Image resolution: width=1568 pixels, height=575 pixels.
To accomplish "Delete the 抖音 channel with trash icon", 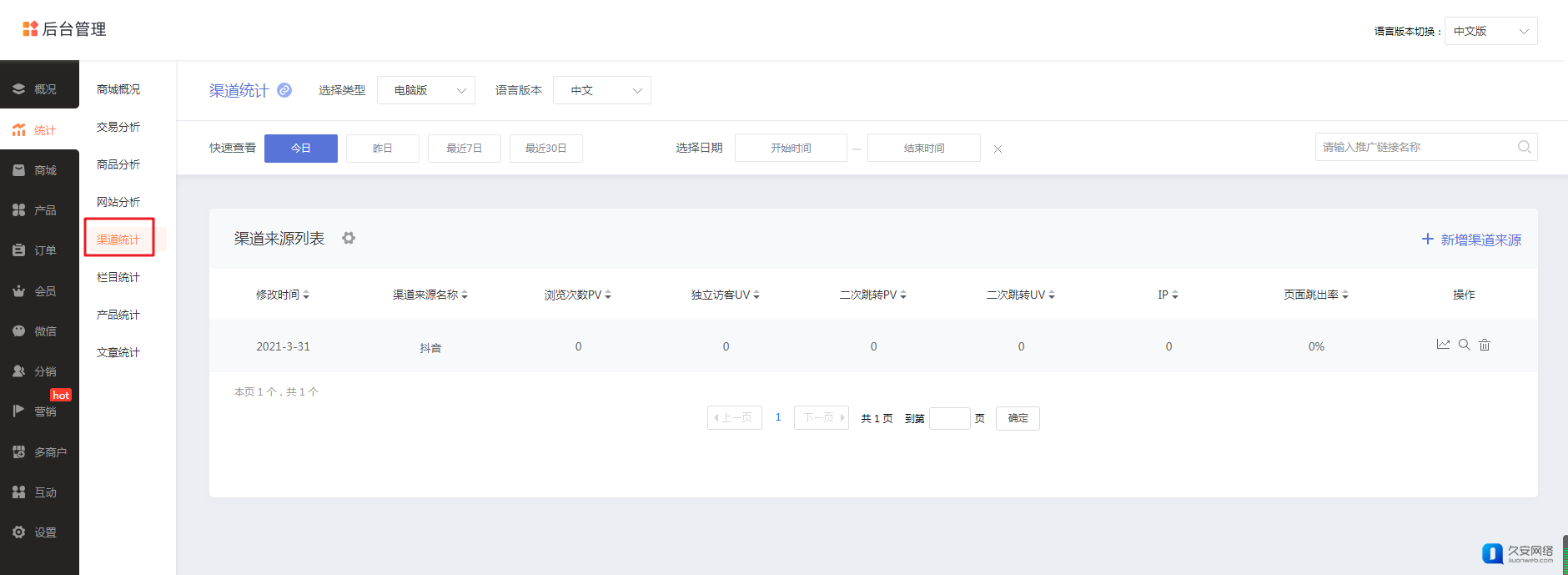I will [1485, 345].
